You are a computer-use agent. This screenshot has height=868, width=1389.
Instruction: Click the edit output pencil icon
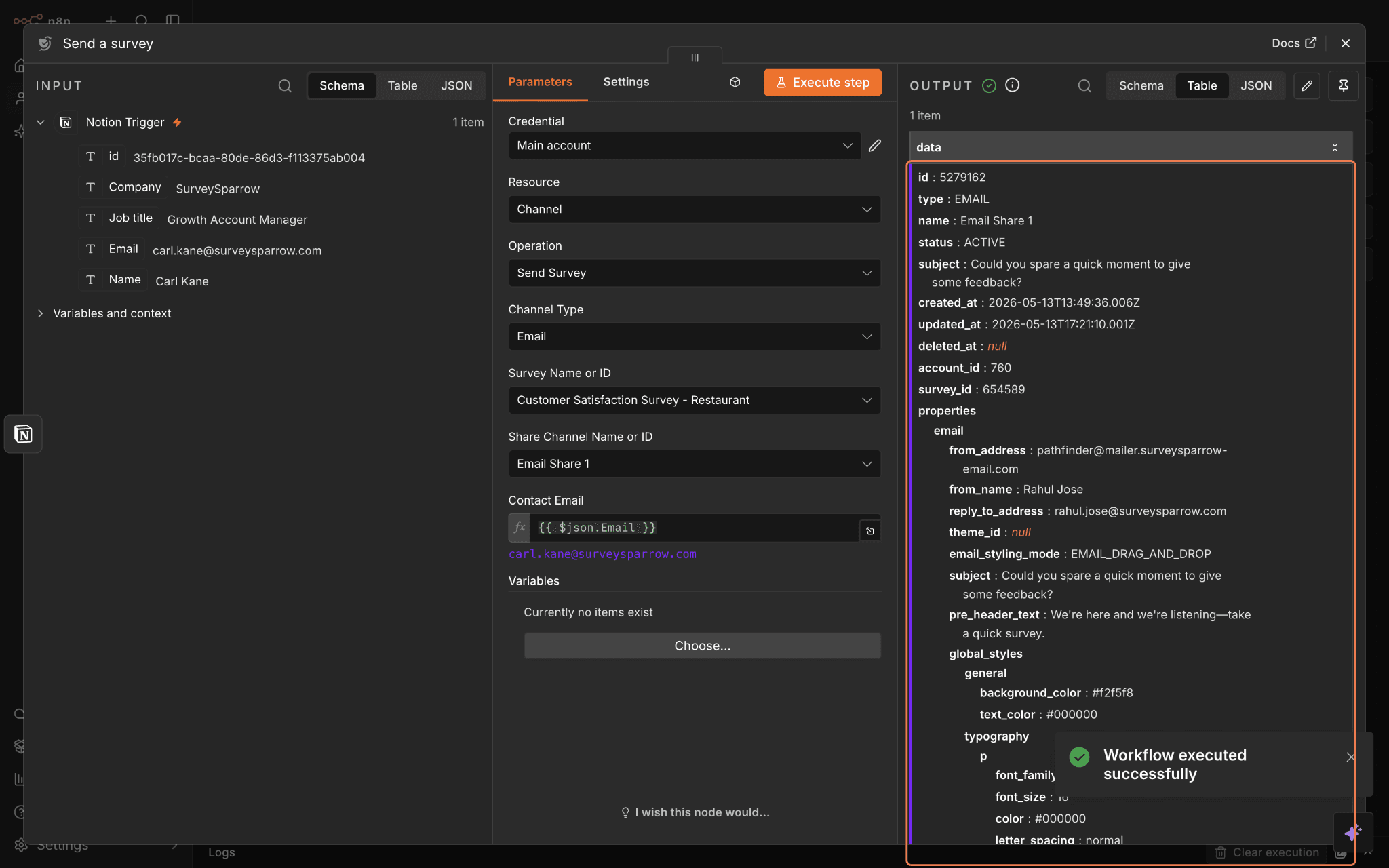[x=1307, y=85]
